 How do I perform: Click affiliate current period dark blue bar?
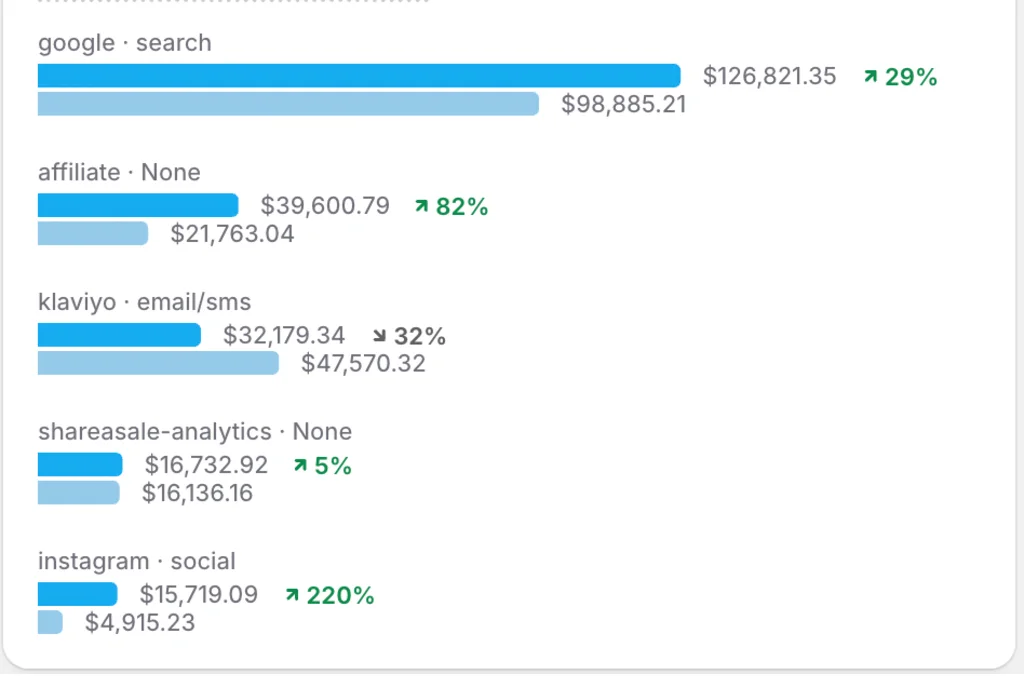[x=138, y=206]
